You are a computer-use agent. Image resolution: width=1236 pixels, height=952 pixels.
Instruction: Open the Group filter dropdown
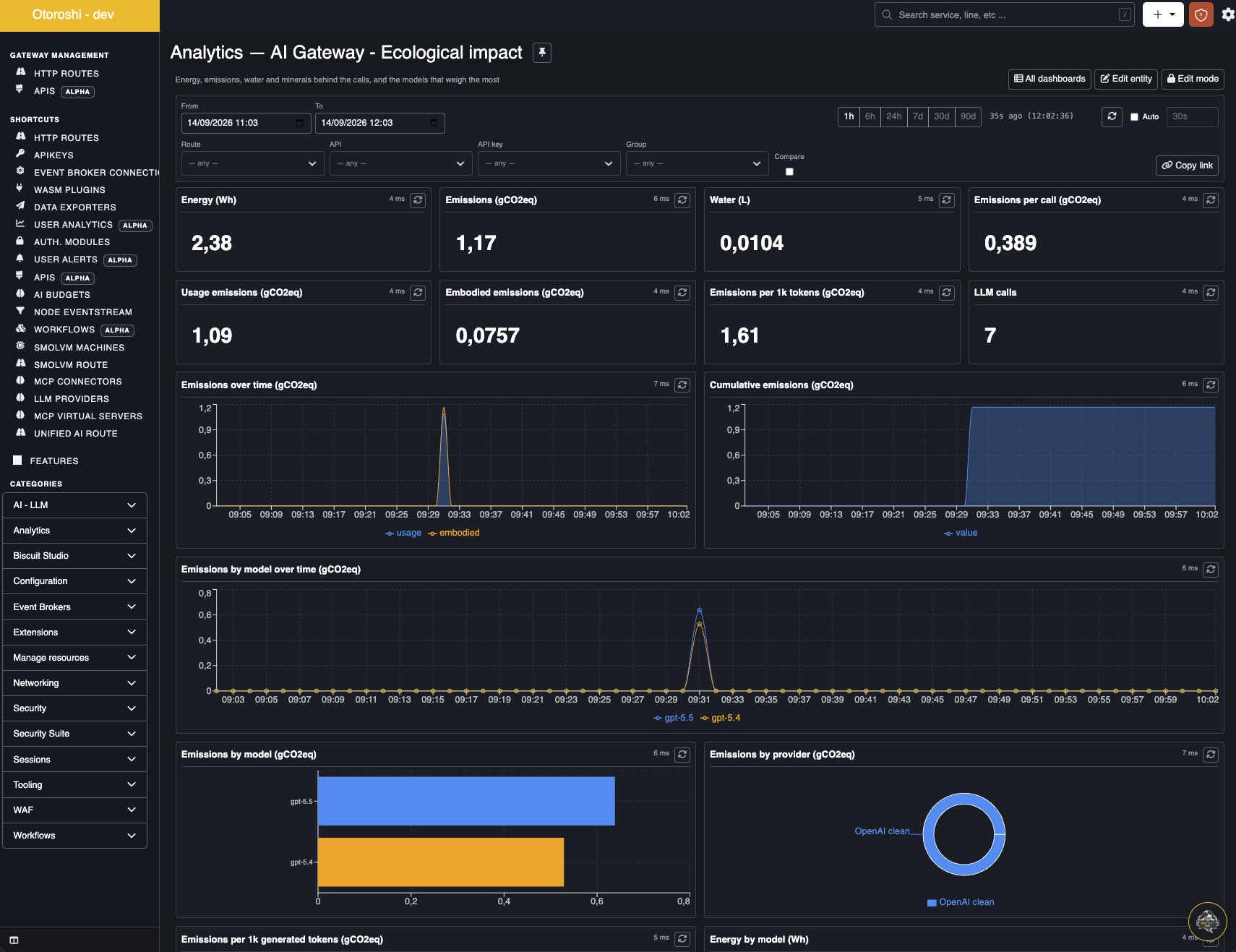click(x=697, y=163)
